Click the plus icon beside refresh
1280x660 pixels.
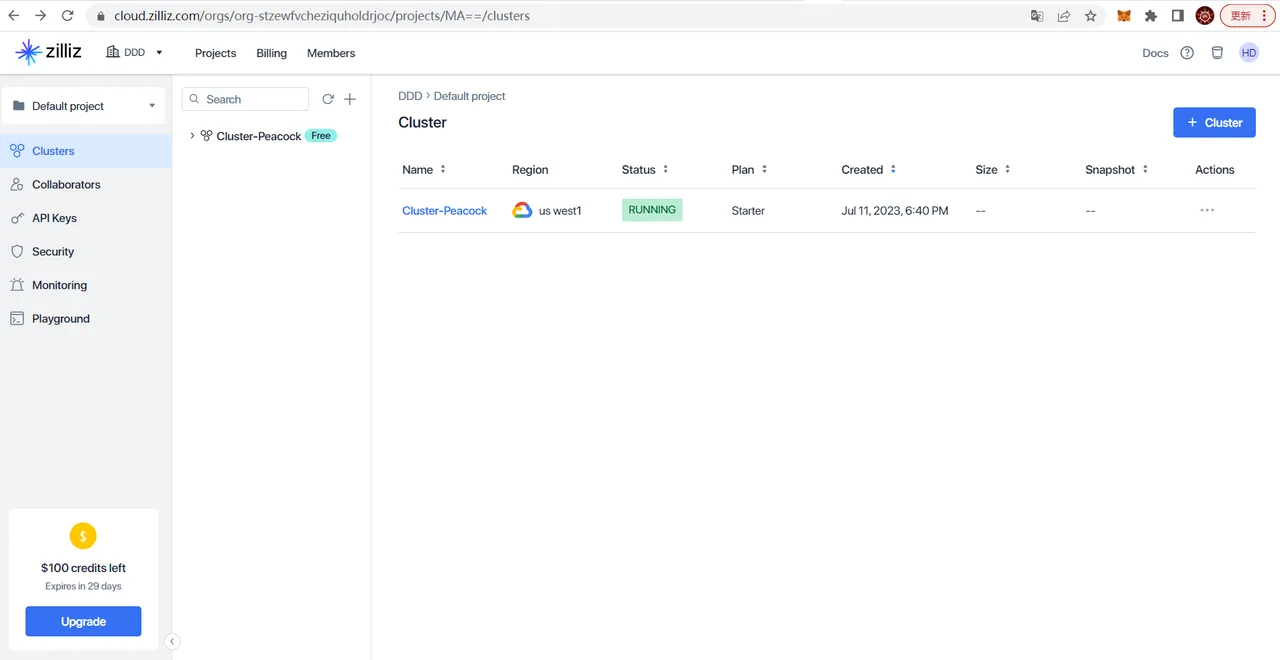click(350, 99)
